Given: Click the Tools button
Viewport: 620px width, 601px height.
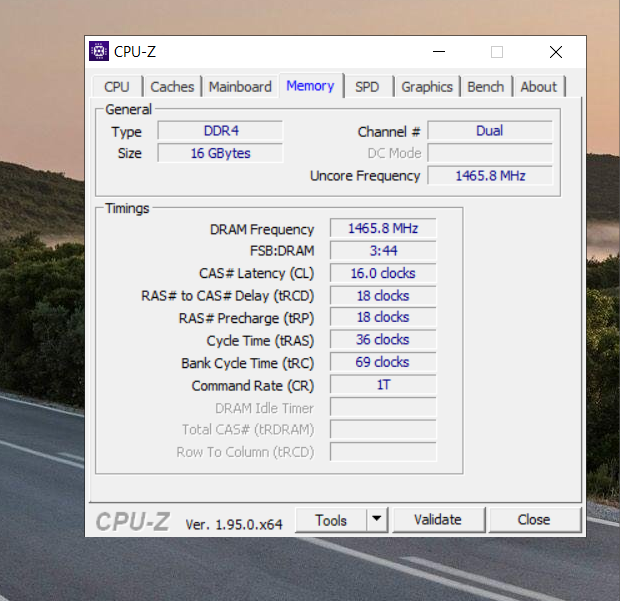Looking at the screenshot, I should (331, 520).
